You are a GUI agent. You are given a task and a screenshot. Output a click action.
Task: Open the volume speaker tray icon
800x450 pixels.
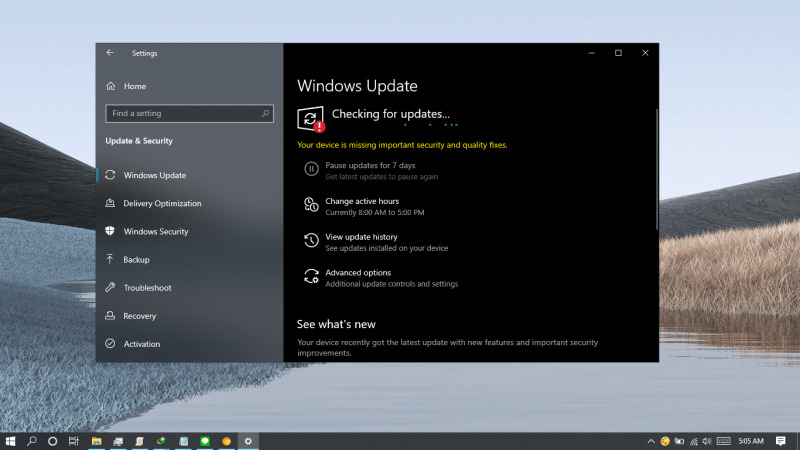pyautogui.click(x=707, y=441)
